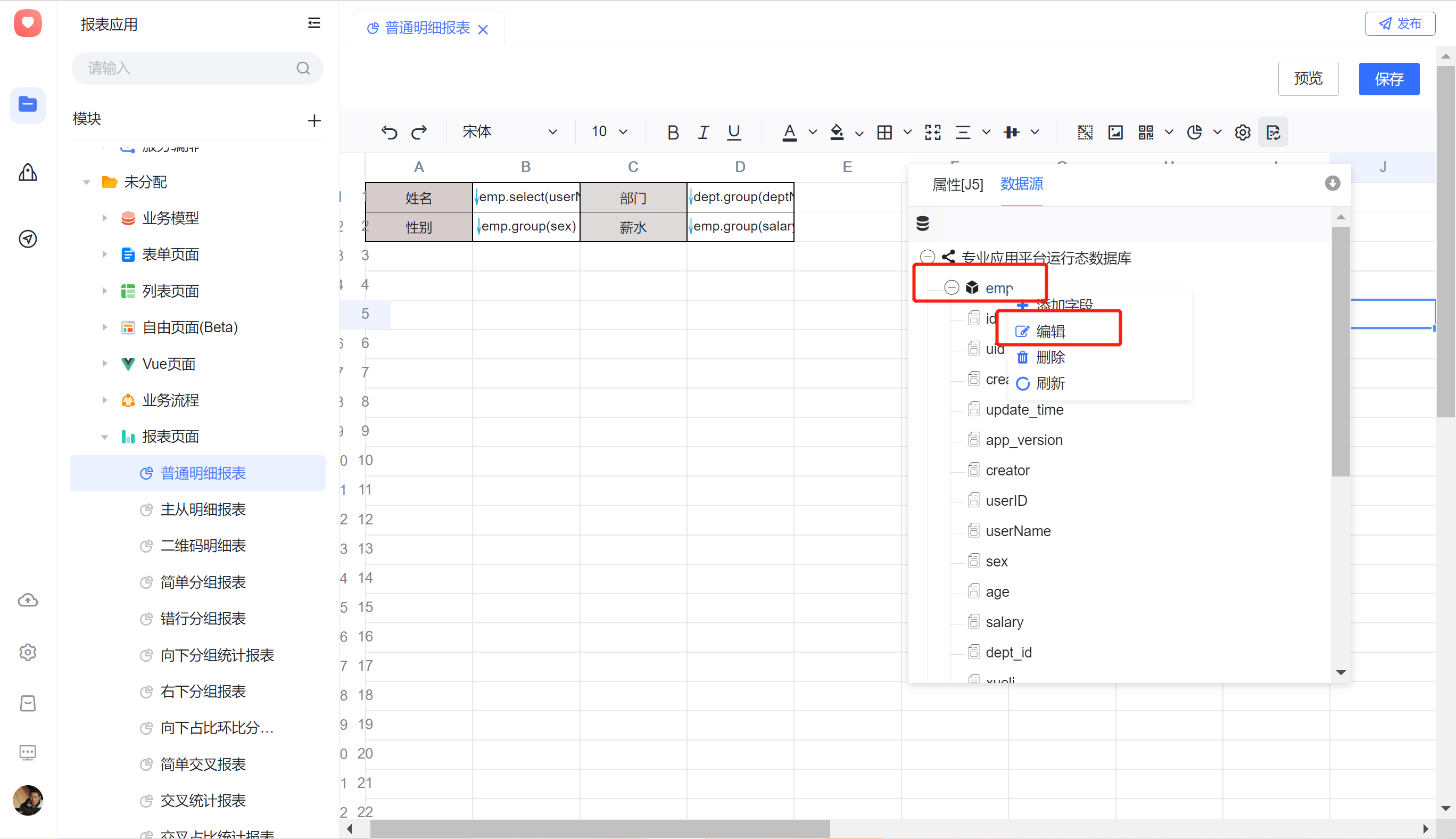The width and height of the screenshot is (1456, 839).
Task: Click the image insert icon in toolbar
Action: click(1116, 132)
